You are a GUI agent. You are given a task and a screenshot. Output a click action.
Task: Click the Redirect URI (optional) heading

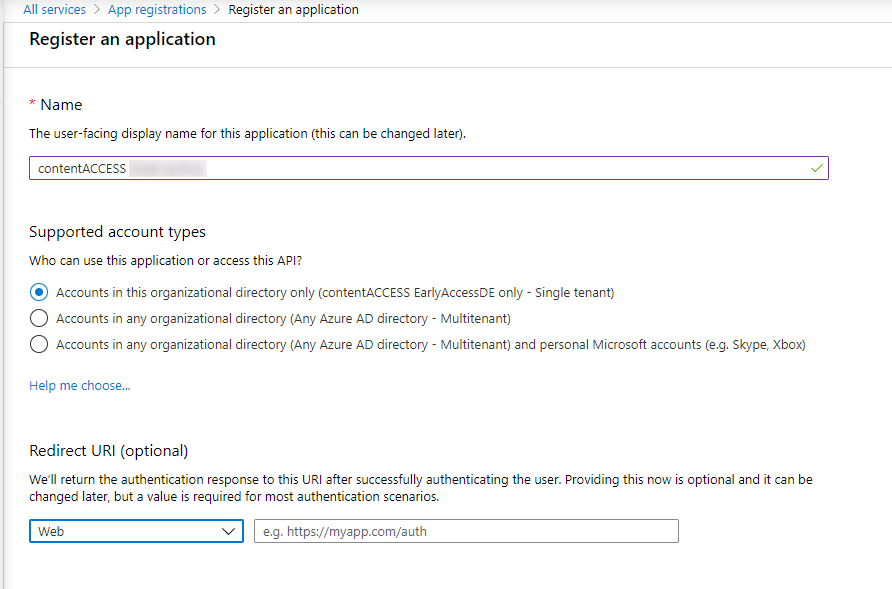pyautogui.click(x=108, y=450)
